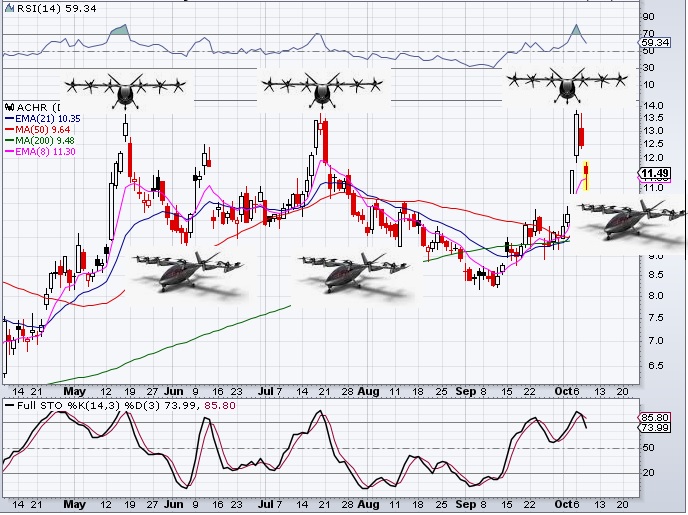Click the yellow-highlighted latest candlestick
The height and width of the screenshot is (515, 688).
click(x=586, y=175)
